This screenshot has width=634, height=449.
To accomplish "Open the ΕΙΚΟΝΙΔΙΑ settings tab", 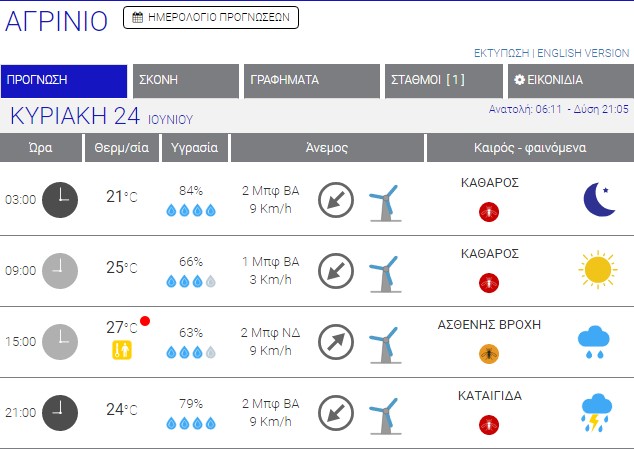I will point(567,81).
